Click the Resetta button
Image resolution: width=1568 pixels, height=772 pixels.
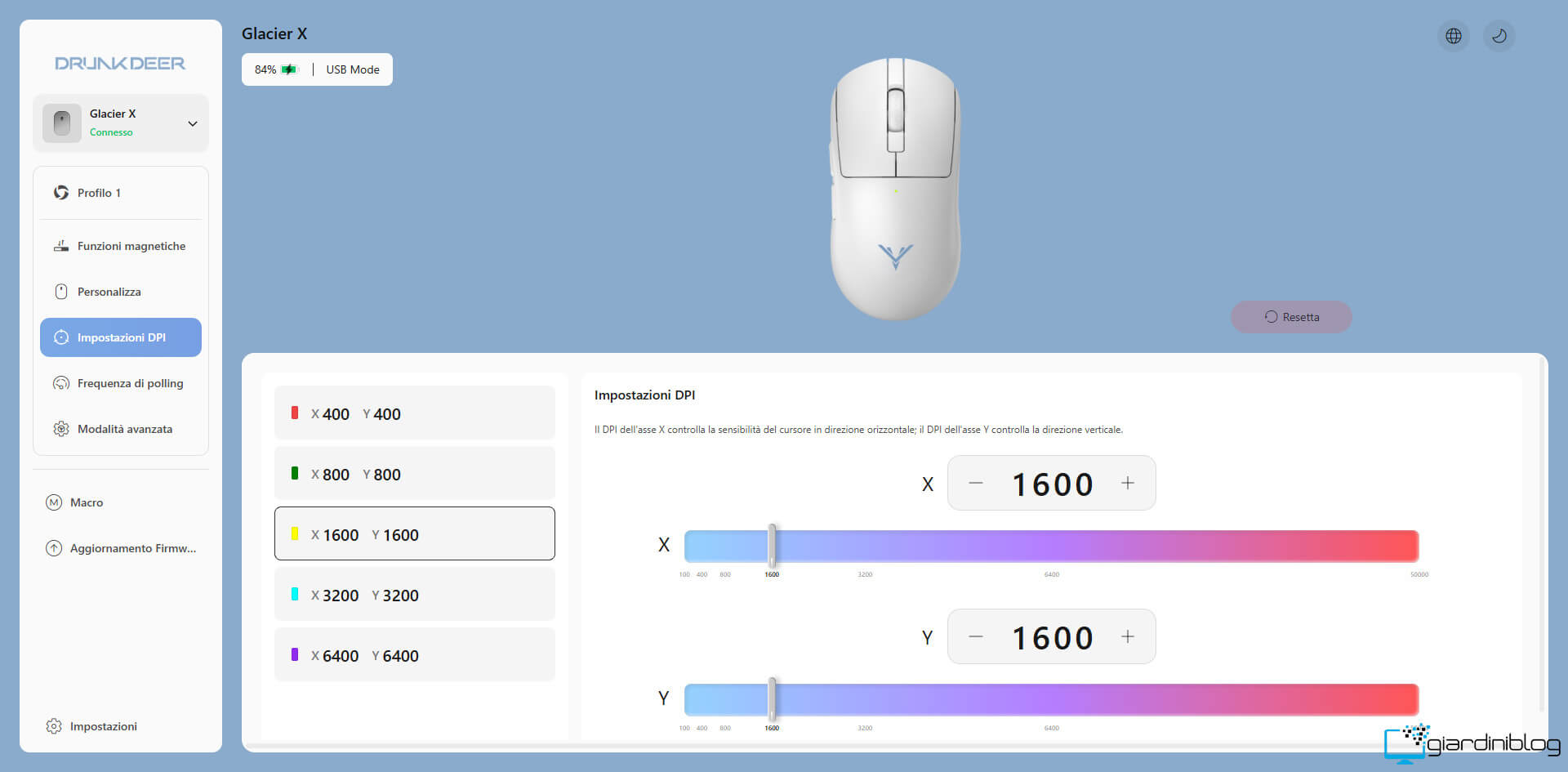tap(1291, 317)
